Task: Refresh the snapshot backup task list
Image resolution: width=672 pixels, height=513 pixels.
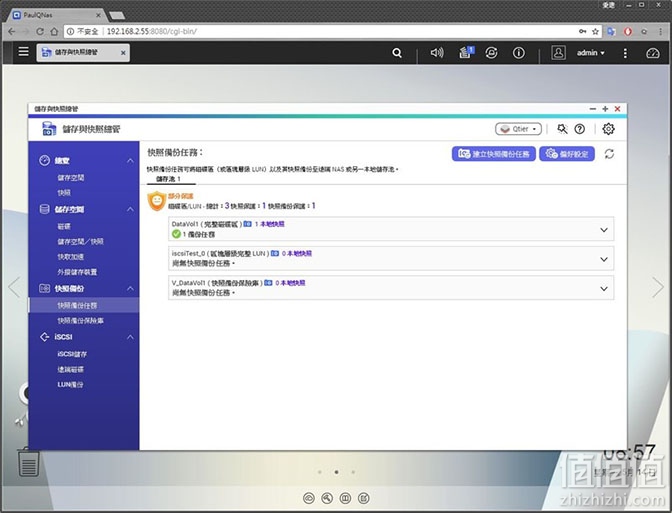Action: point(609,154)
